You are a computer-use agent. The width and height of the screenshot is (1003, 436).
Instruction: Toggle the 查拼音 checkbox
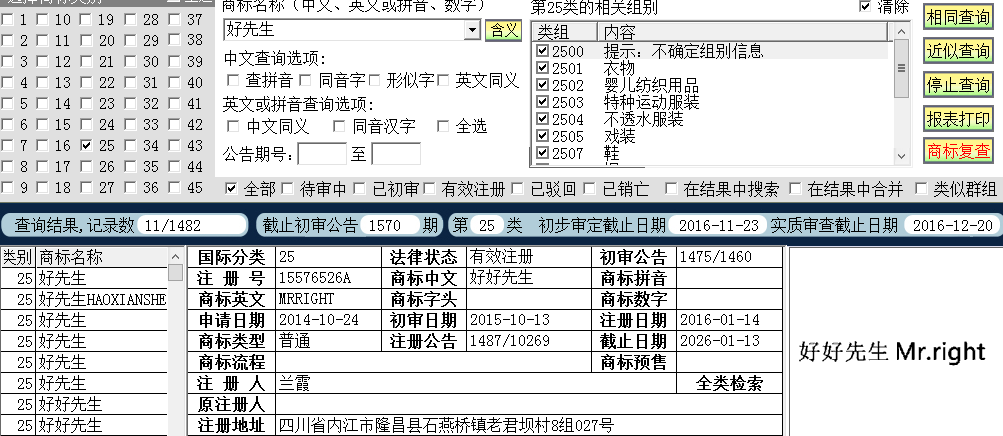point(233,81)
